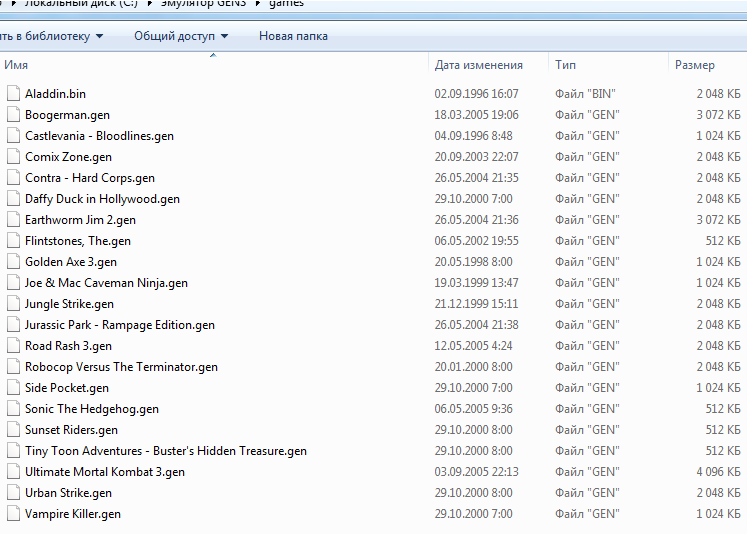
Task: Click the Urban Strike.gen file icon
Action: pos(13,492)
